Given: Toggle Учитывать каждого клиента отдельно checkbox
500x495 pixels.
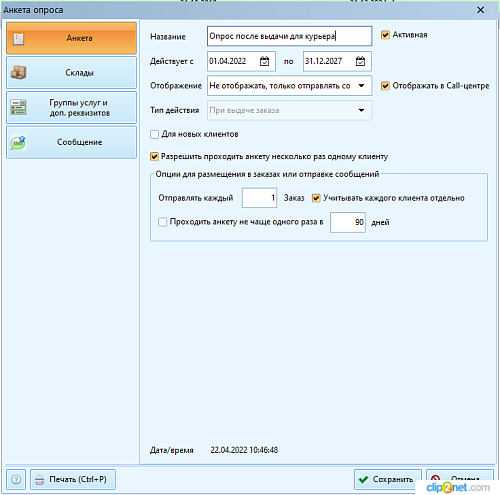Looking at the screenshot, I should (316, 198).
